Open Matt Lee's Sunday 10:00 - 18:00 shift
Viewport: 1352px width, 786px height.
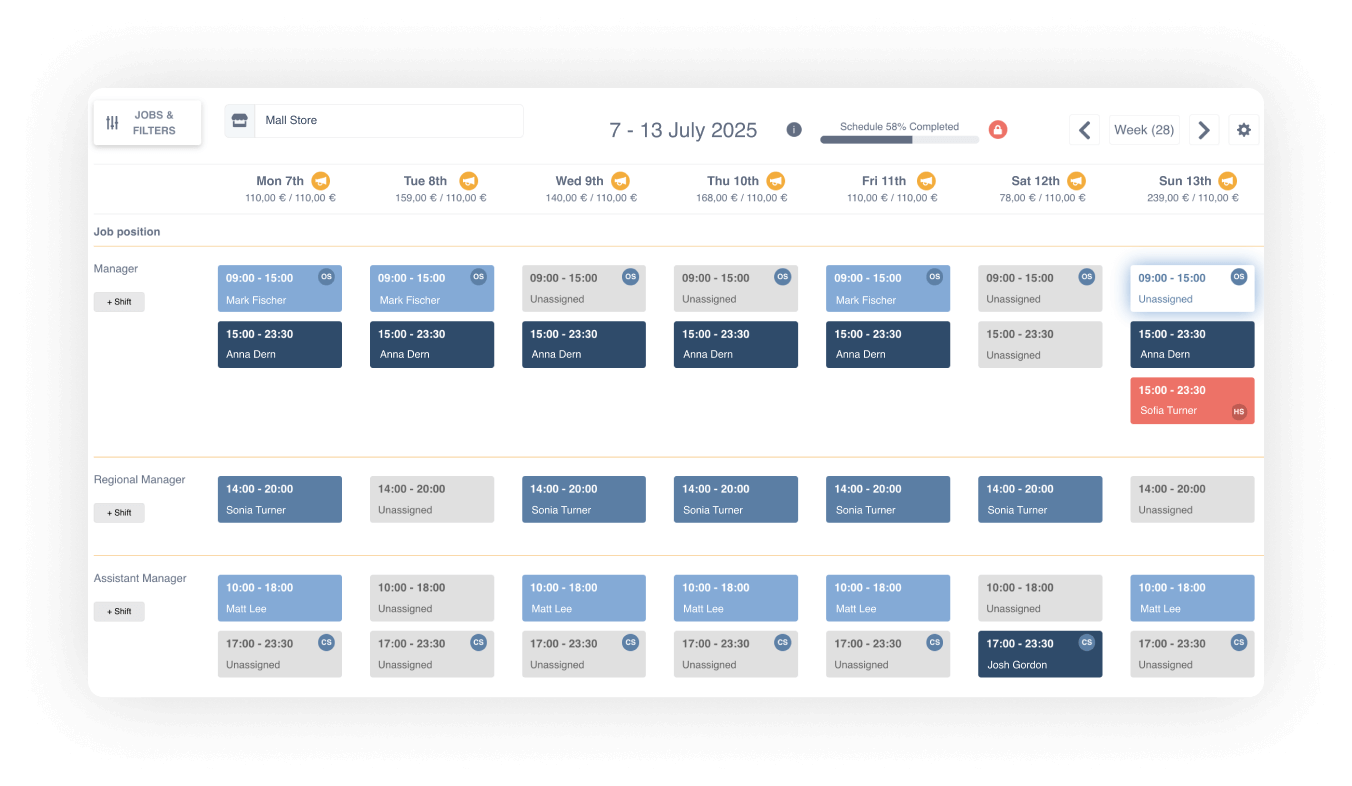click(x=1192, y=598)
